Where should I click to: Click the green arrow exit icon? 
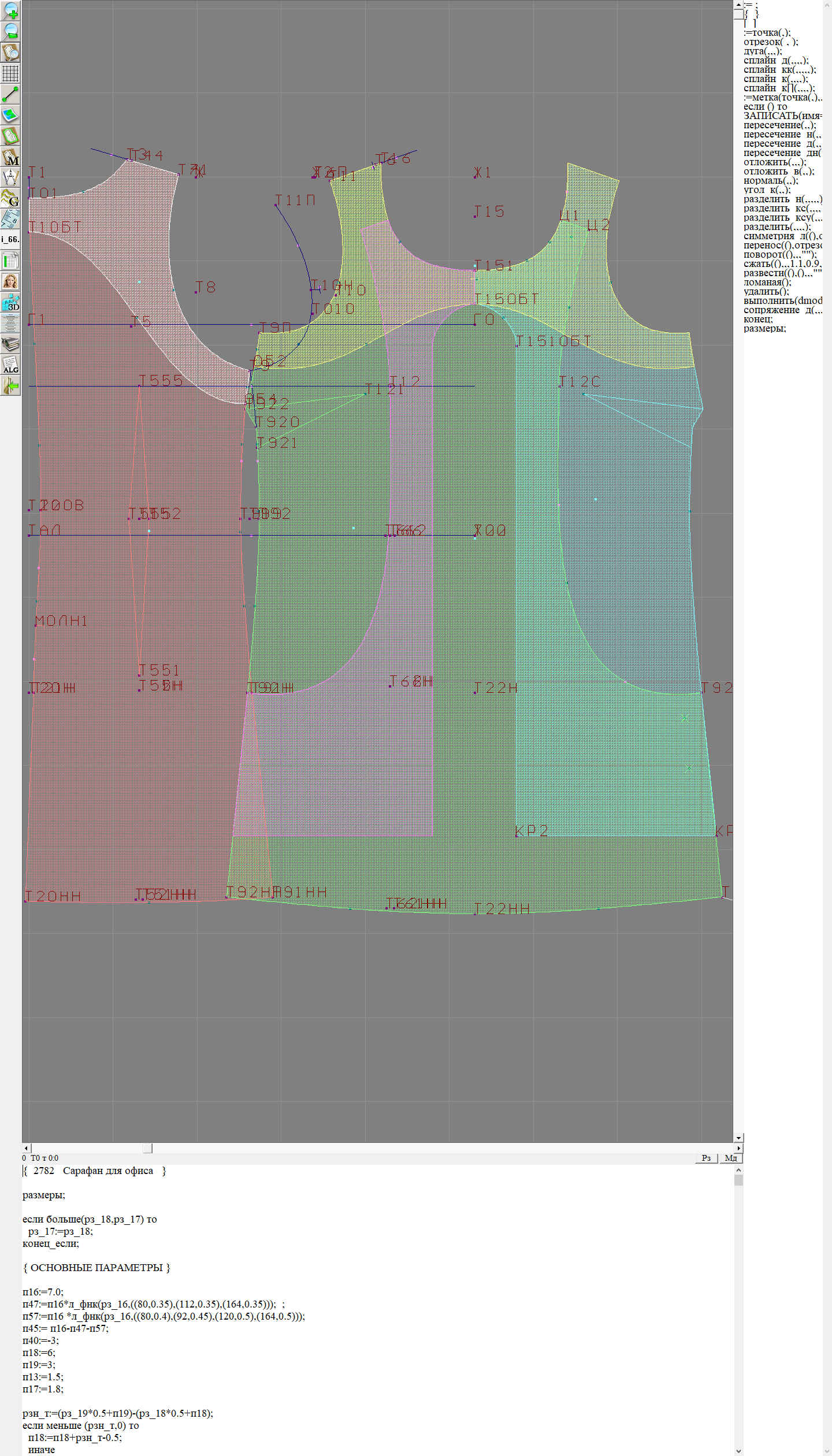pyautogui.click(x=10, y=386)
